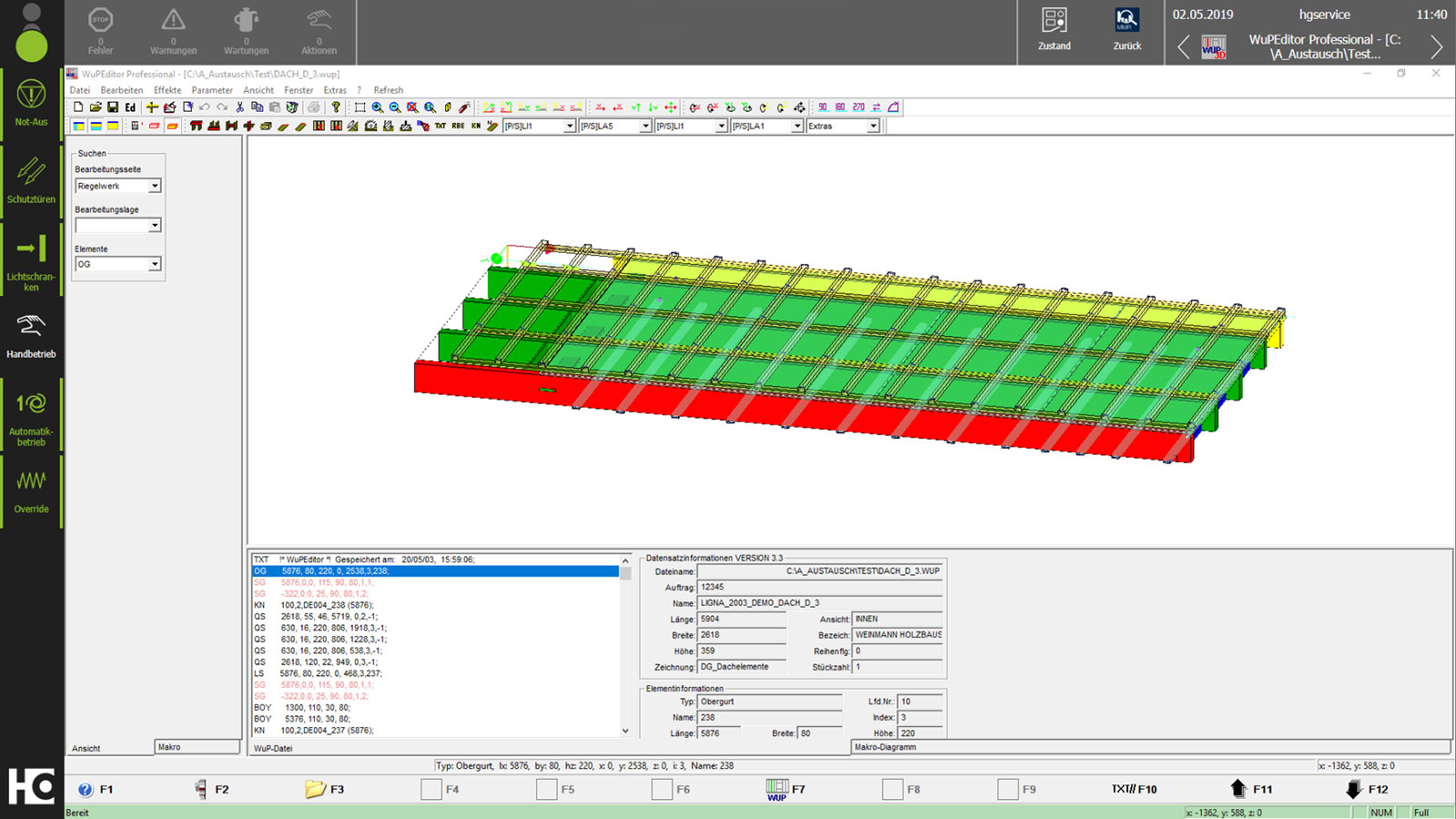Select the dashed rectangle selection tool
Viewport: 1456px width, 819px height.
(x=360, y=107)
